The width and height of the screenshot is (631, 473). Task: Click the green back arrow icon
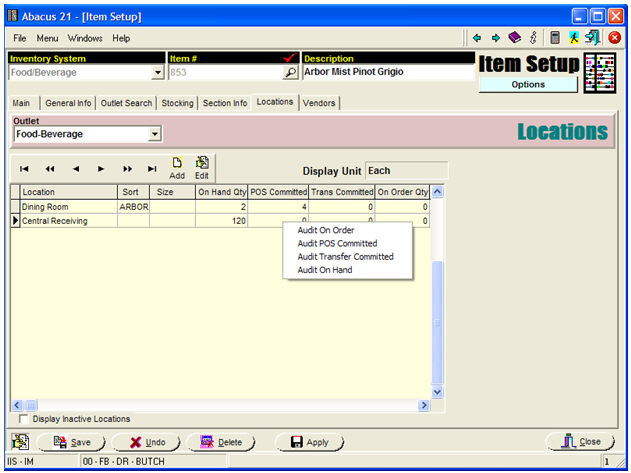[477, 38]
